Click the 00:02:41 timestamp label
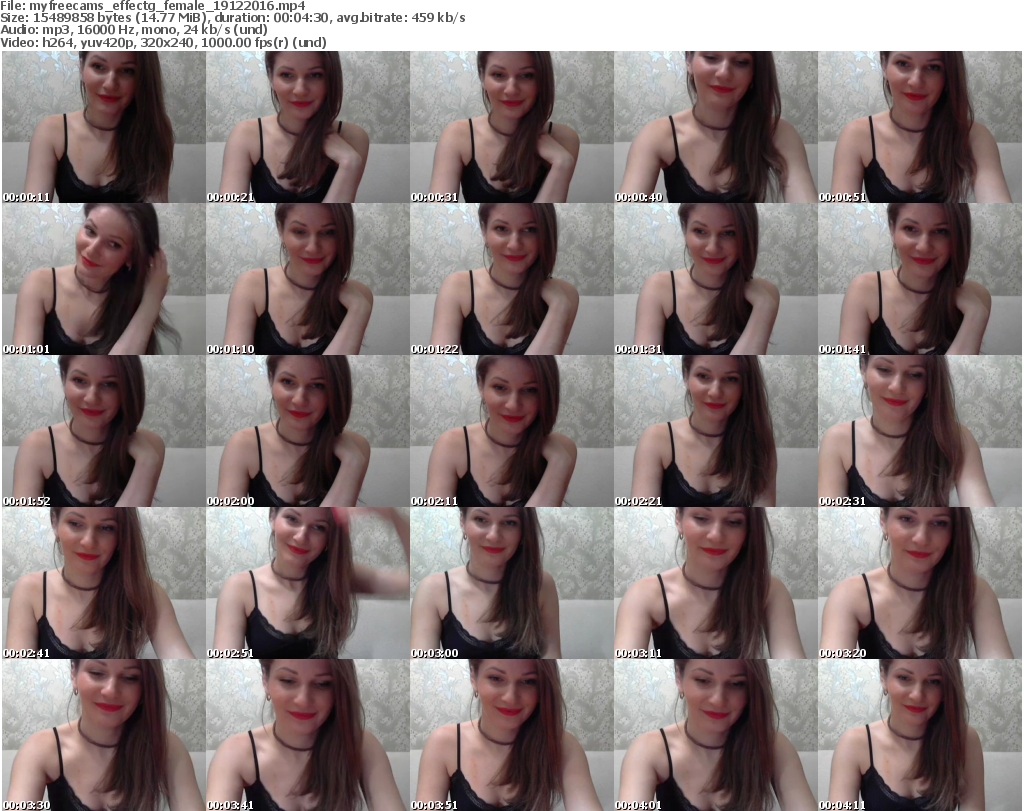Viewport: 1024px width, 811px height. (26, 652)
